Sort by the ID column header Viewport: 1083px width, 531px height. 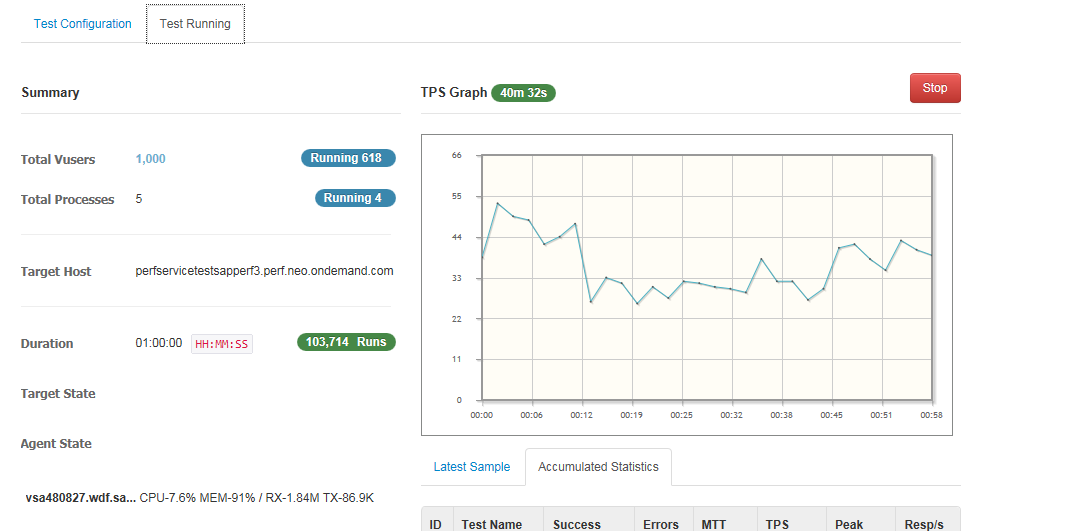435,524
